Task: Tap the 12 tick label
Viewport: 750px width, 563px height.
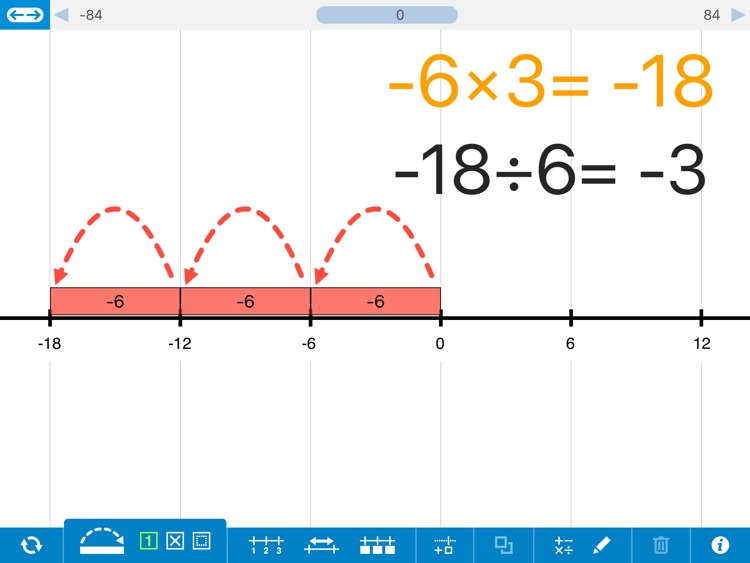Action: [x=702, y=343]
